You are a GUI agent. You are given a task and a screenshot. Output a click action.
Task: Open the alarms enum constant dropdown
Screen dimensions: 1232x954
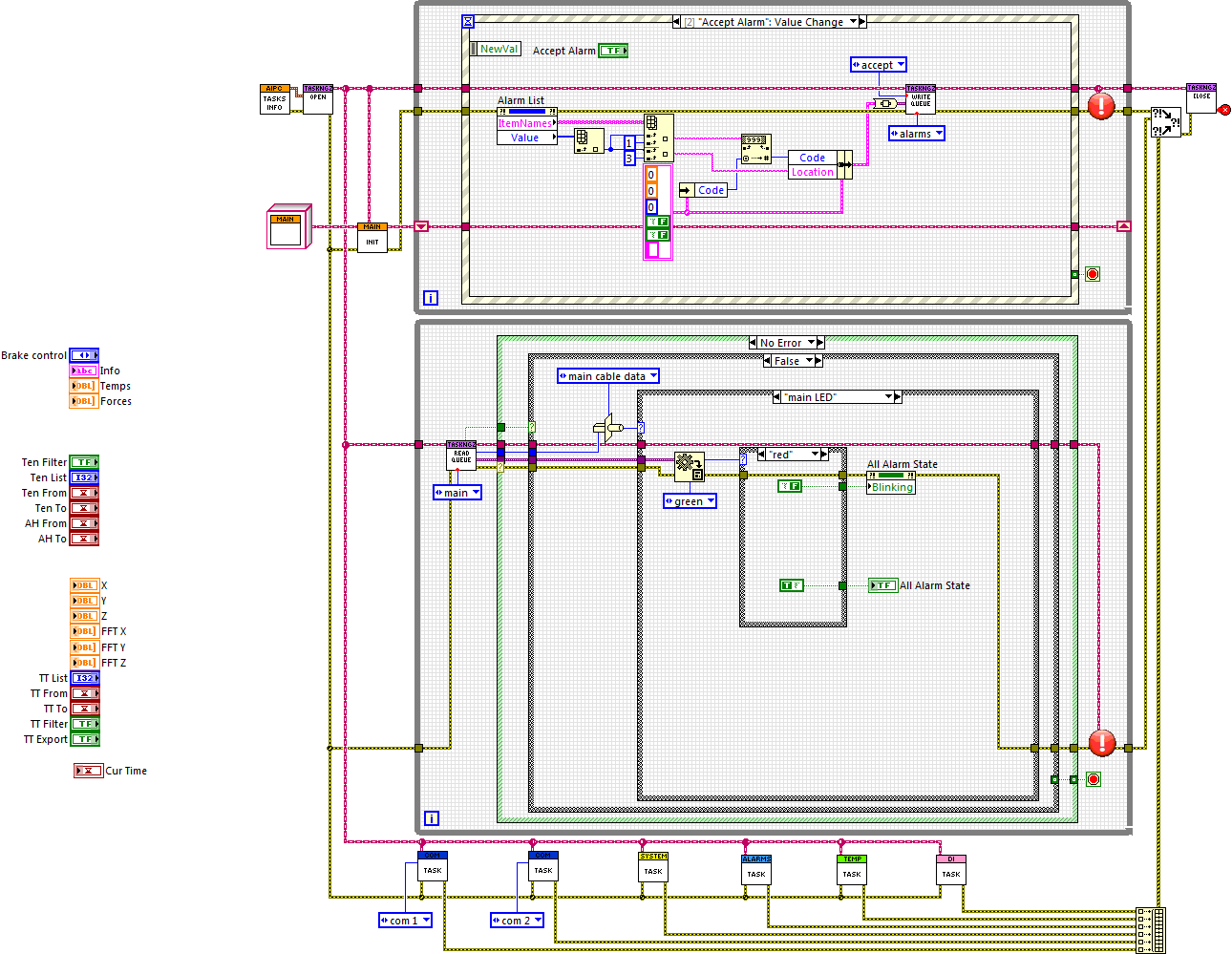click(x=917, y=134)
